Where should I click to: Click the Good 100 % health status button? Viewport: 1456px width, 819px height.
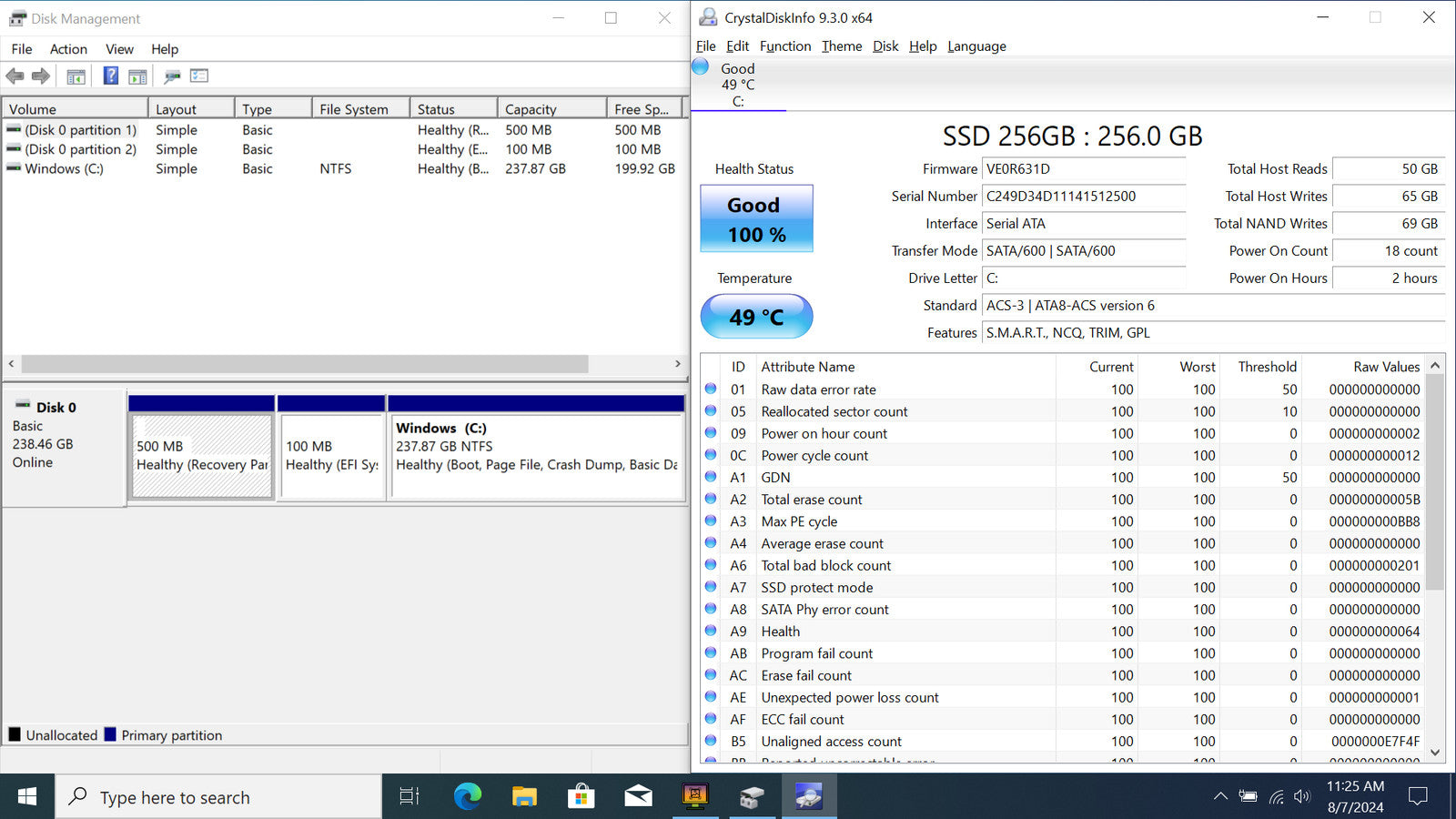pos(755,219)
